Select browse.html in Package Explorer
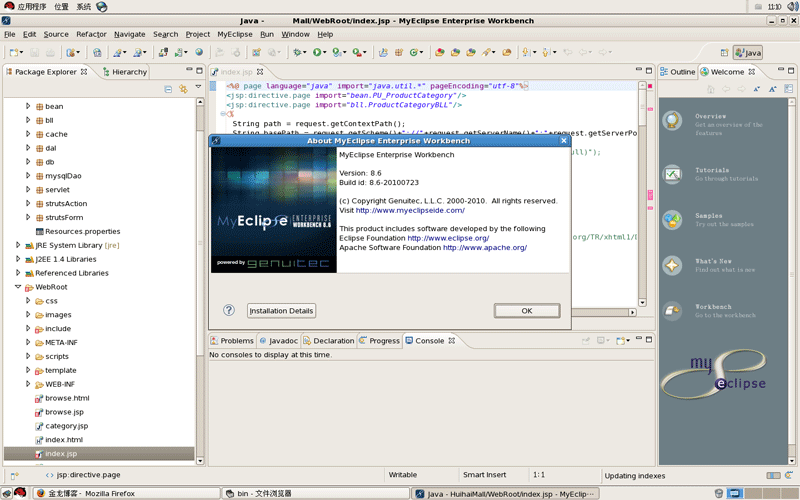Screen dimensions: 800x500 tap(67, 398)
